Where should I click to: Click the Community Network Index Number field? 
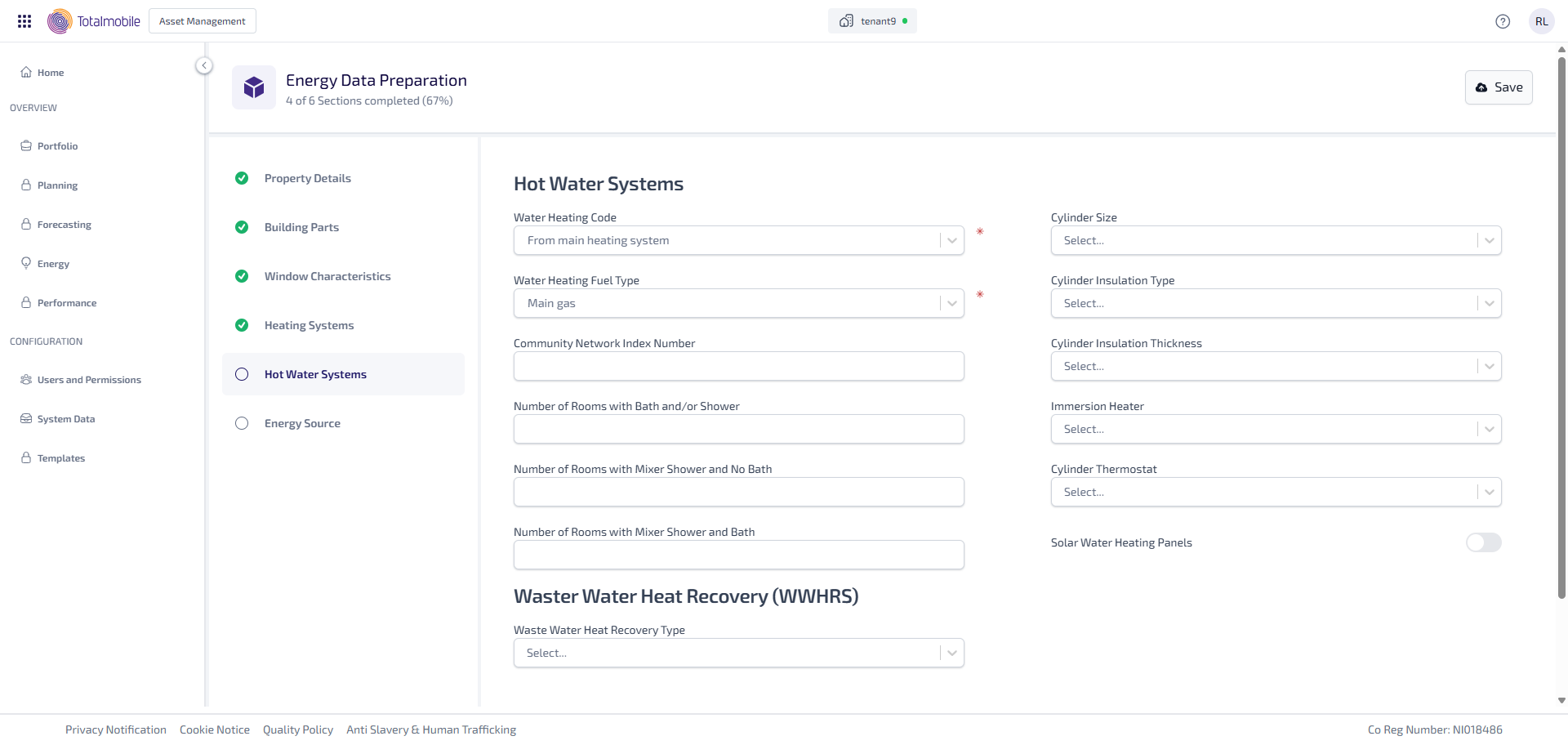click(x=738, y=366)
